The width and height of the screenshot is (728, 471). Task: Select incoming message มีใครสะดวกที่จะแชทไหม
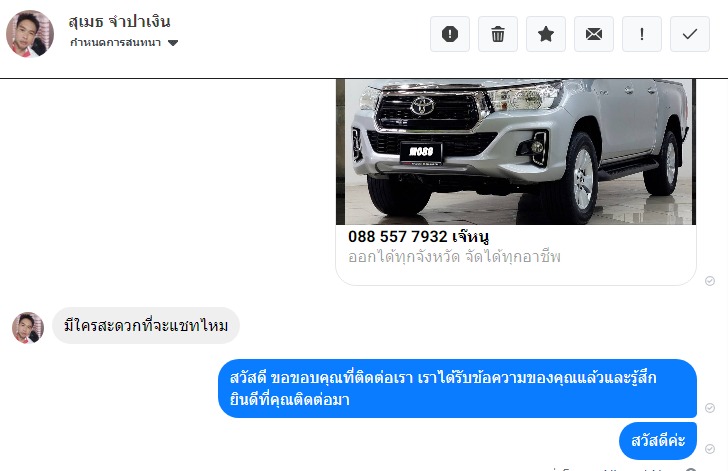(x=146, y=326)
